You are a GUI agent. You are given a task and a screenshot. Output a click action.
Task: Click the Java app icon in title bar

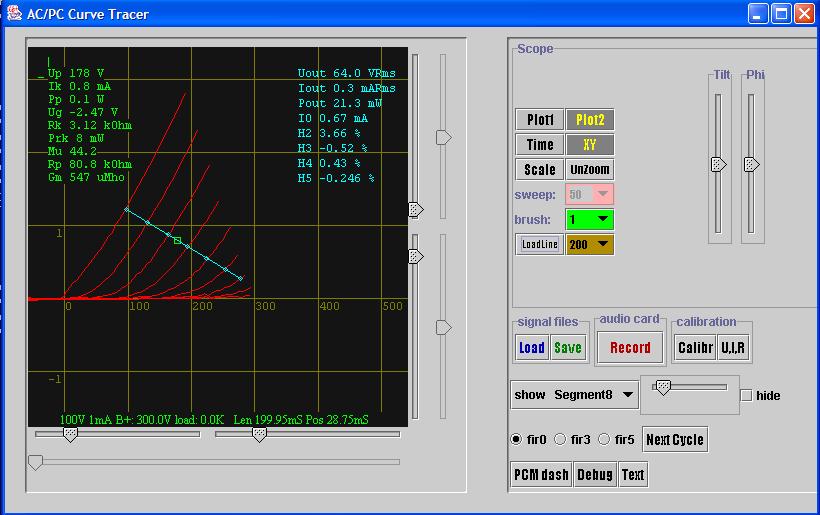[x=14, y=13]
